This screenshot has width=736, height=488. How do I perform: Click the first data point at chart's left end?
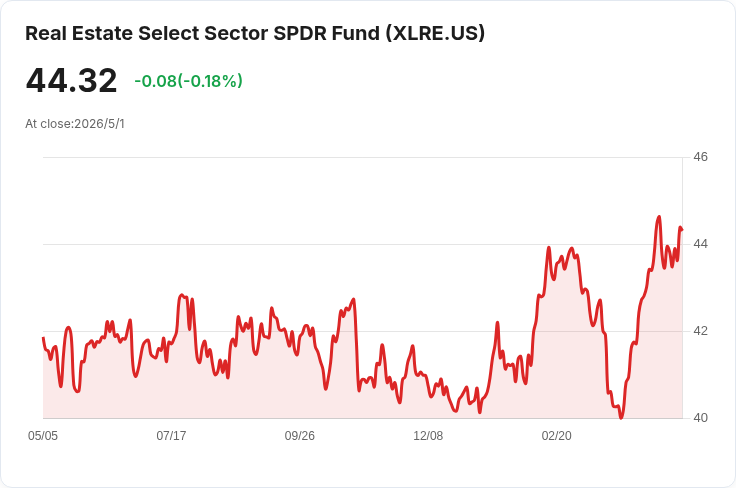[x=43, y=338]
